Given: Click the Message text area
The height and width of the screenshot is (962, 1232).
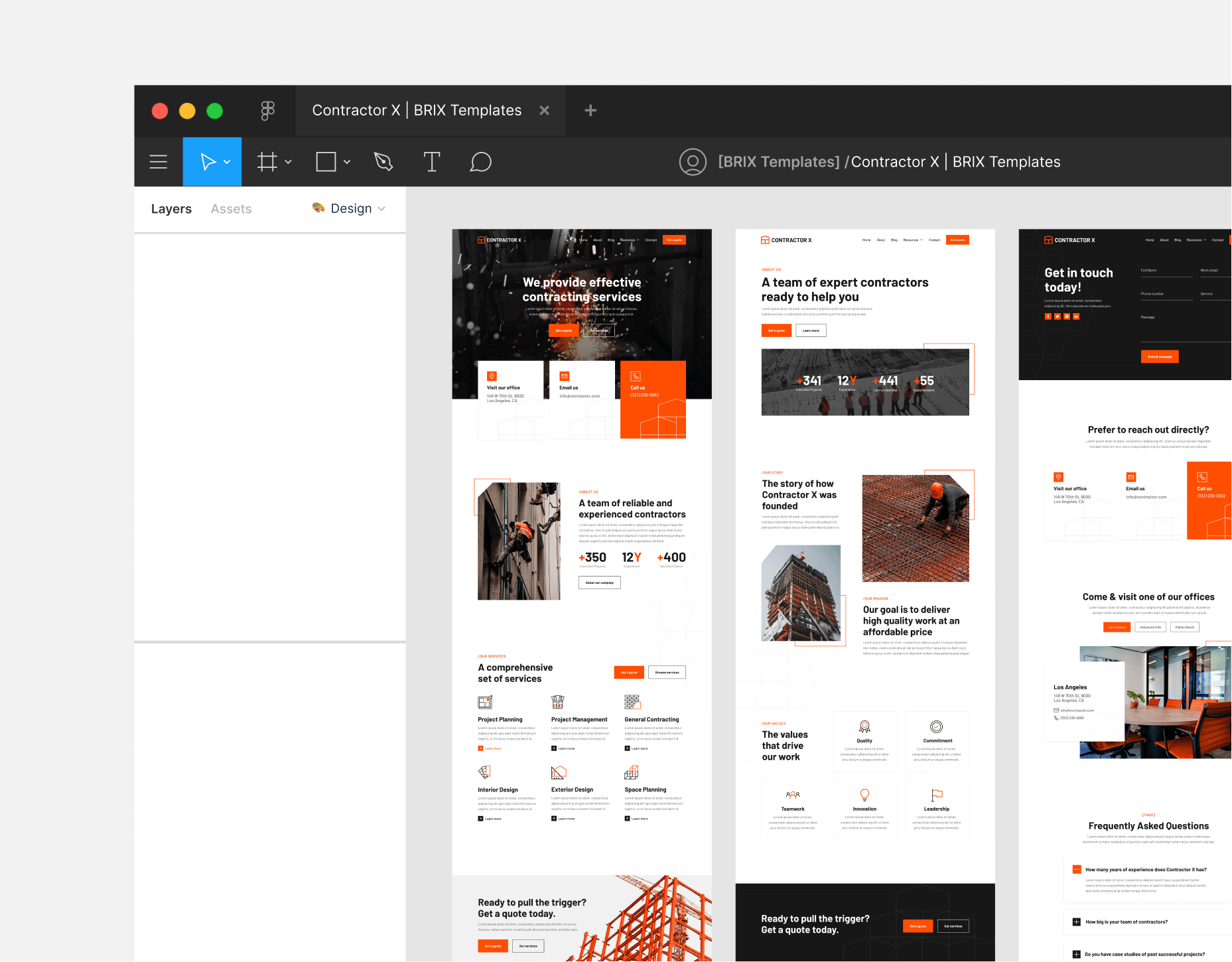Looking at the screenshot, I should [x=1186, y=328].
